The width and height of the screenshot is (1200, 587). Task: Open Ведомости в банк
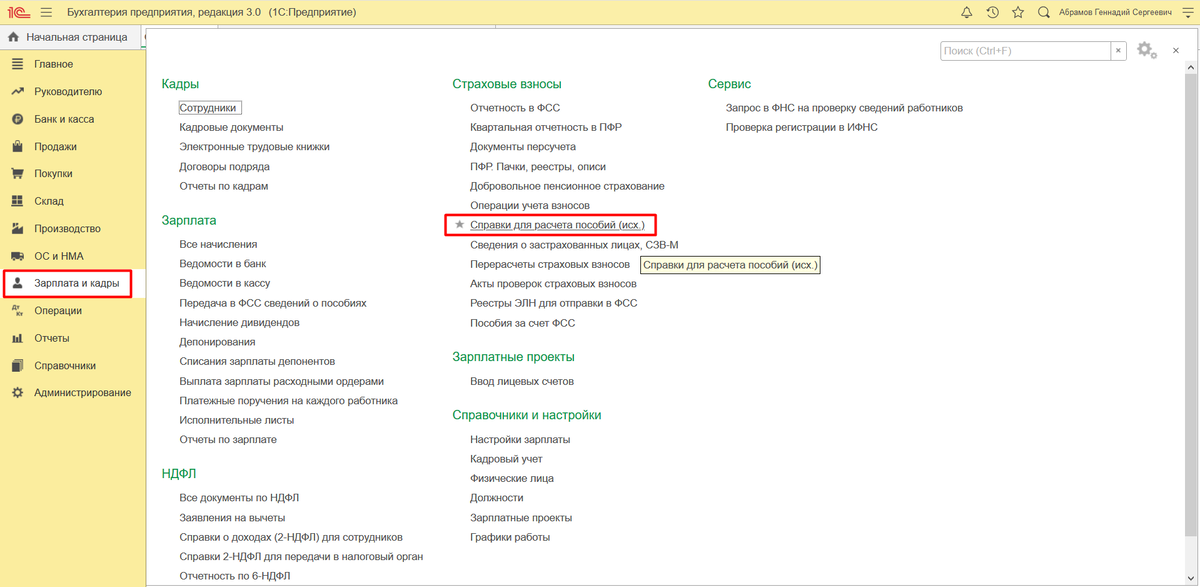point(222,264)
